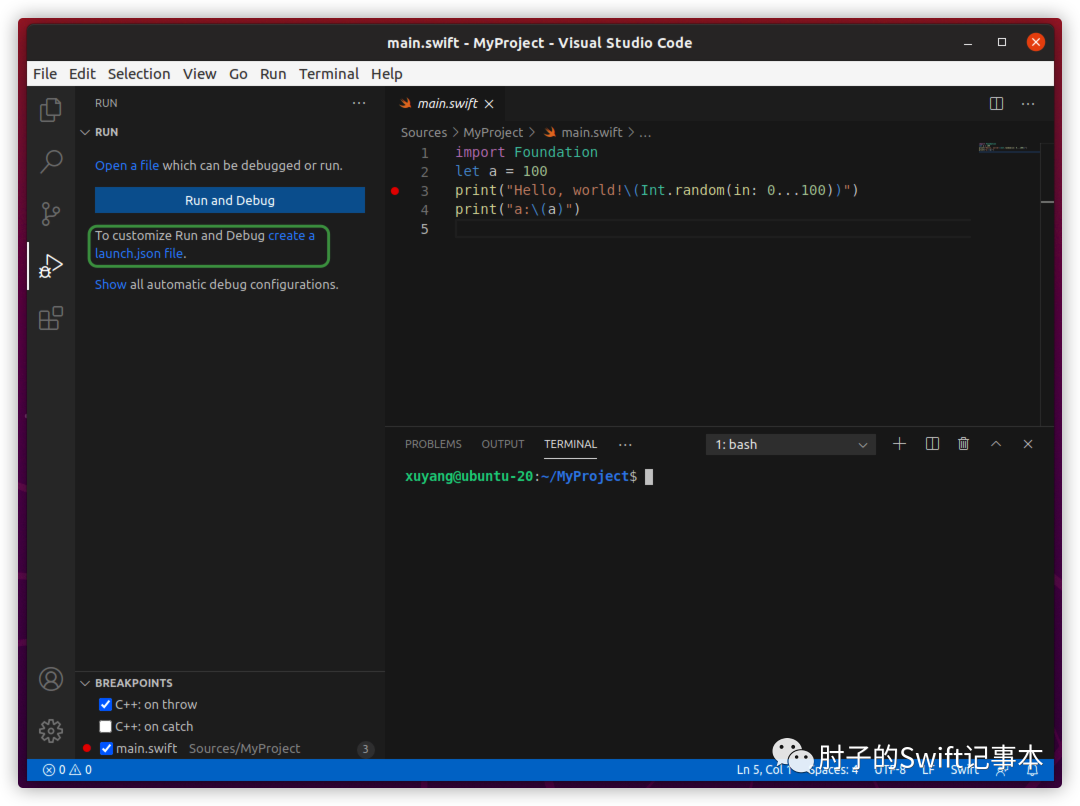Uncheck the C++: on throw breakpoint
This screenshot has width=1080, height=806.
coord(106,705)
